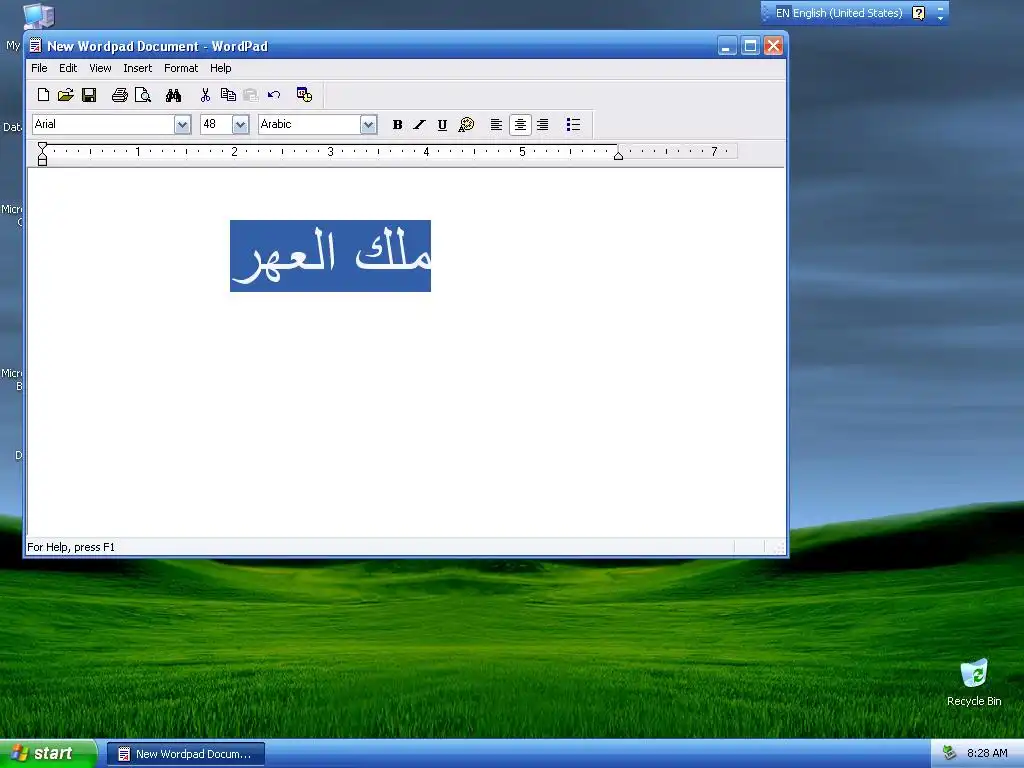Screen dimensions: 1024x768
Task: Open the Insert menu
Action: click(x=137, y=68)
